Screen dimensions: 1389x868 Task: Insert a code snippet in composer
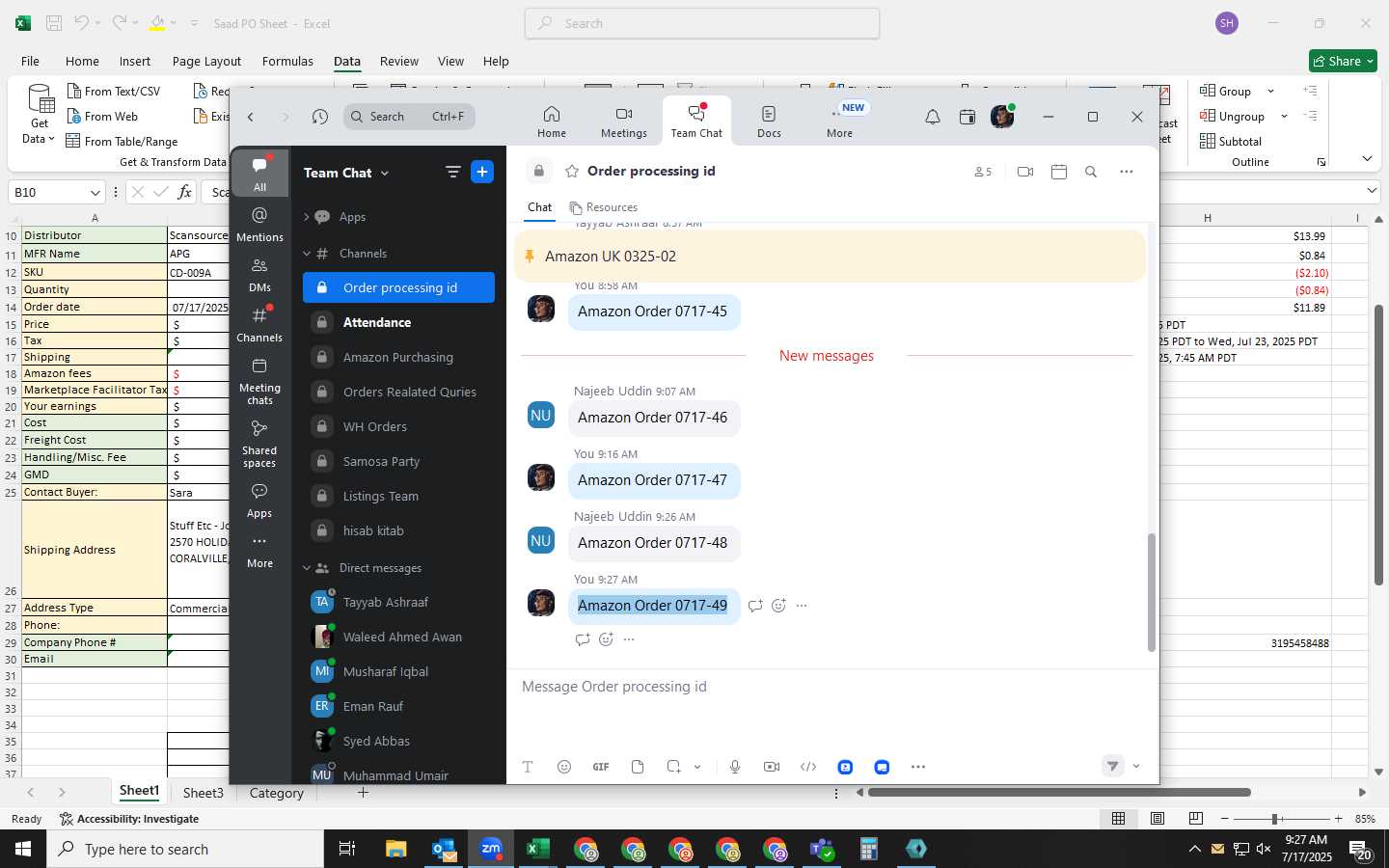[808, 767]
